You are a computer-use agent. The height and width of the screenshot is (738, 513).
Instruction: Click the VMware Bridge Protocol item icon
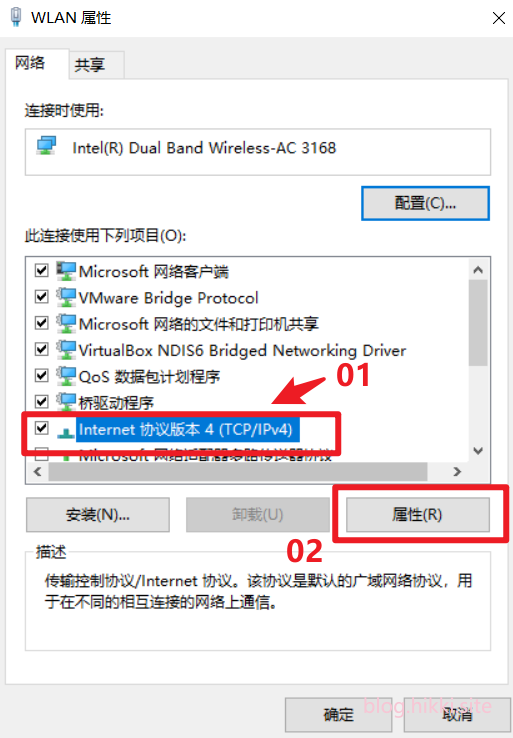[66, 297]
